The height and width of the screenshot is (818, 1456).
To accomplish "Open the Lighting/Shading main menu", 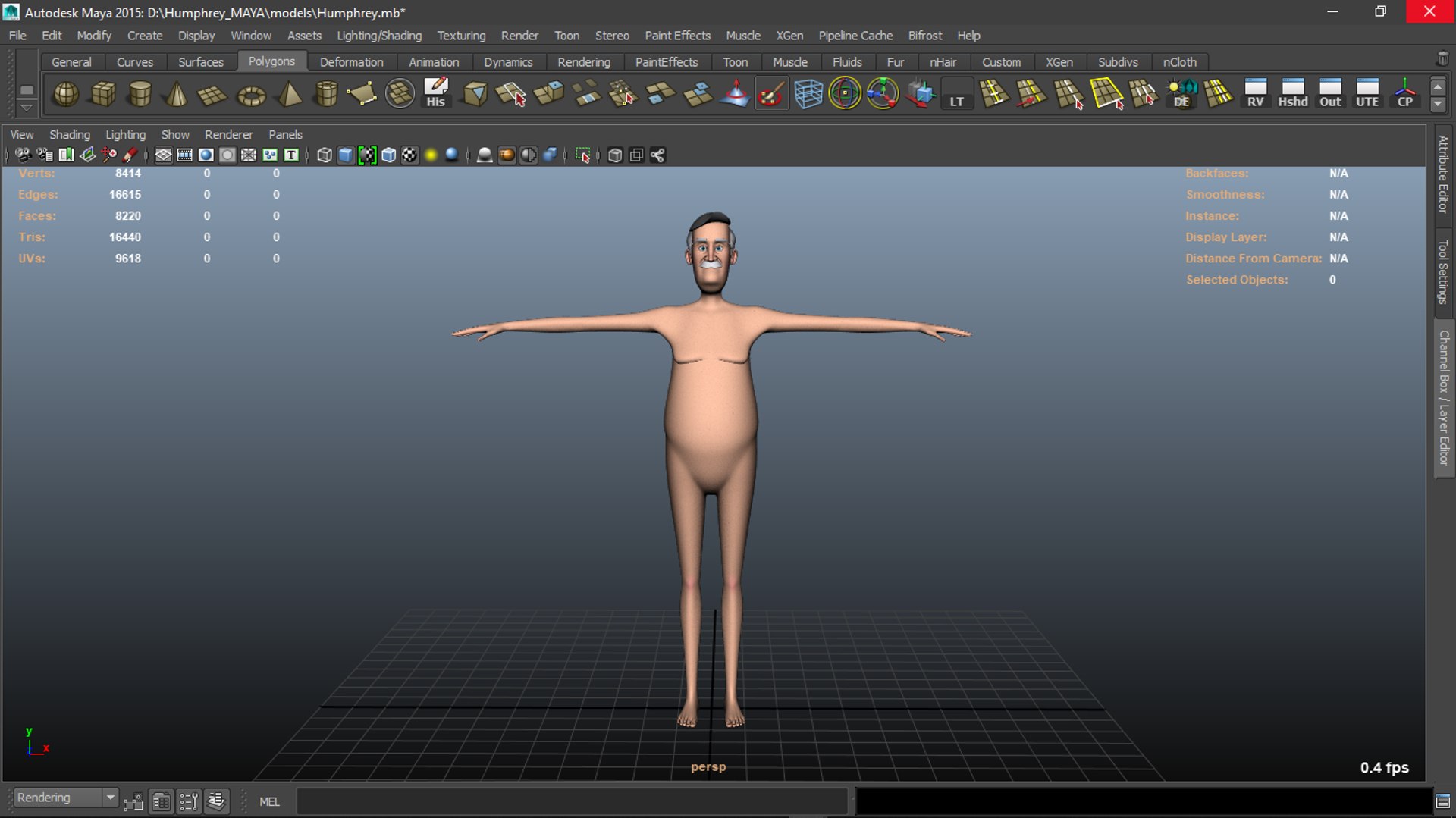I will pyautogui.click(x=379, y=36).
